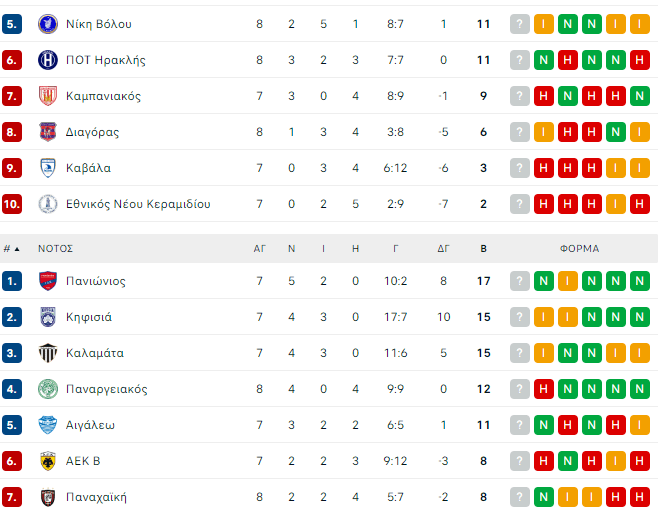The image size is (658, 513).
Task: Open the Εθνικός Νέου Κεραμιδίου team link
Action: 138,204
